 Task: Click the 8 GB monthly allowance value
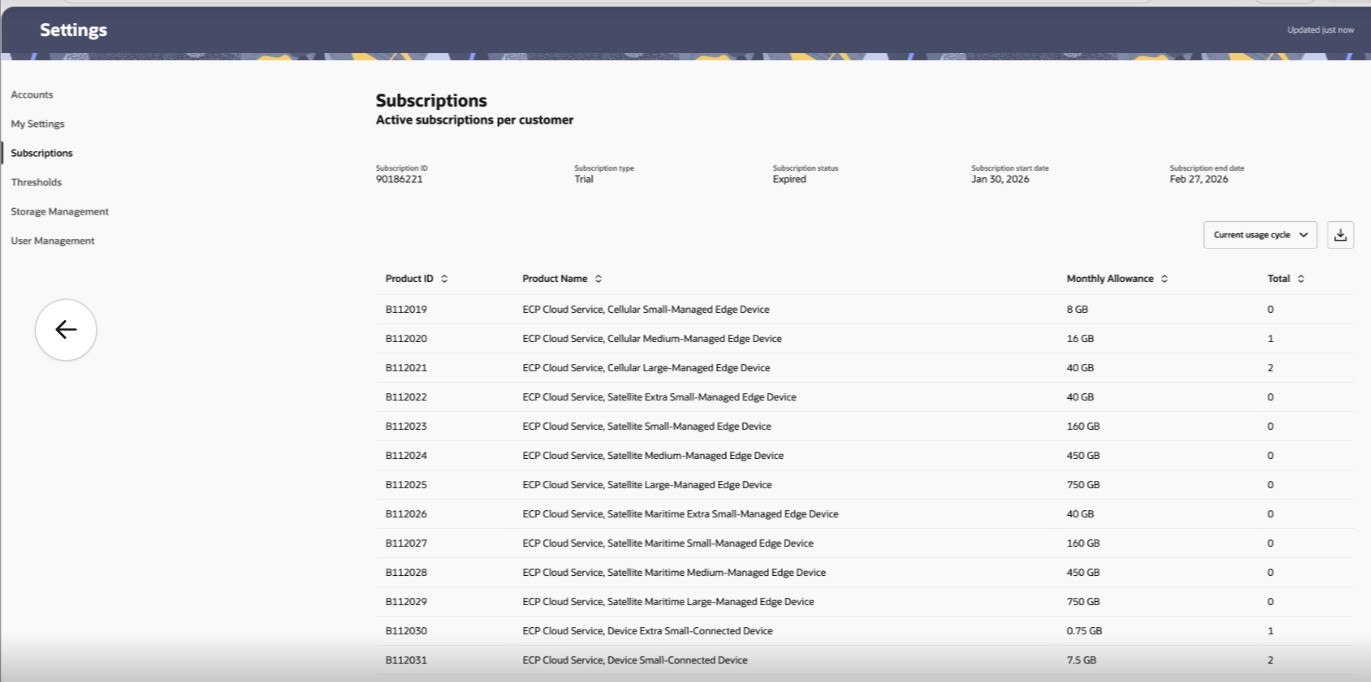1077,310
